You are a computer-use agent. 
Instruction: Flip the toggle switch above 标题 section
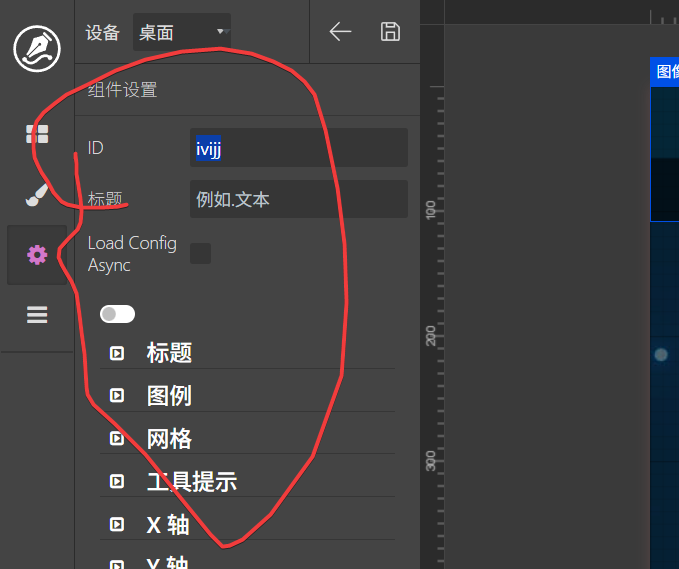tap(117, 314)
